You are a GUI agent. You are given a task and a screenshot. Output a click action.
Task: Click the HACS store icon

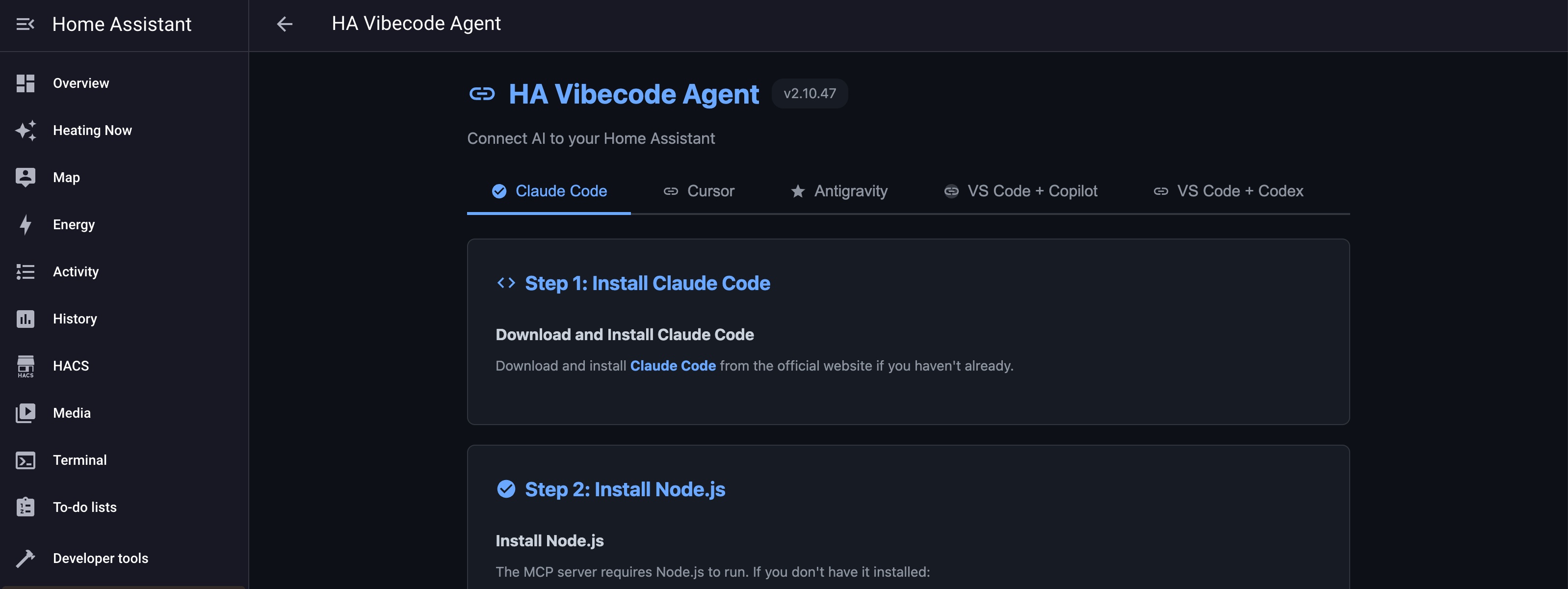(26, 366)
